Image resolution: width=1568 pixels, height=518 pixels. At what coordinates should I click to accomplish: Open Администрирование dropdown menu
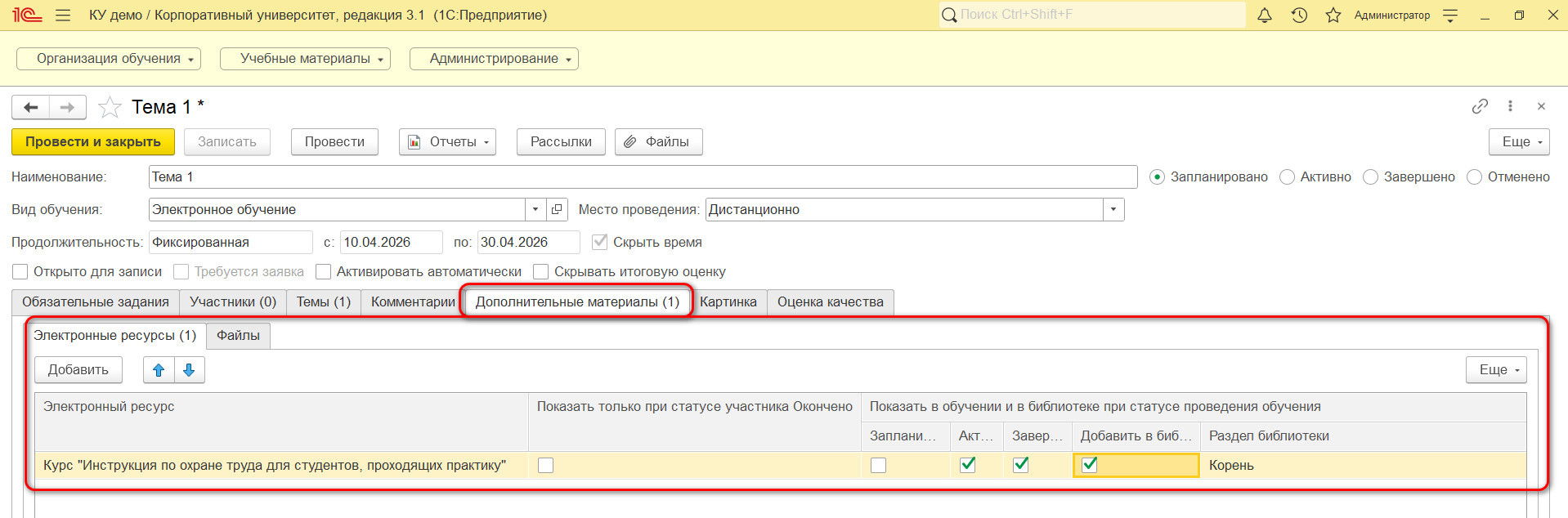(x=494, y=59)
